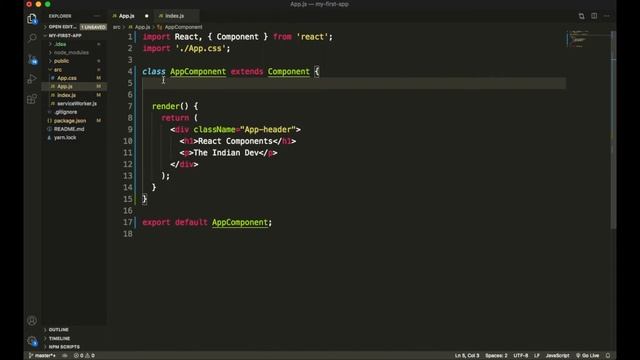640x360 pixels.
Task: Click Go Live in status bar
Action: pos(587,356)
